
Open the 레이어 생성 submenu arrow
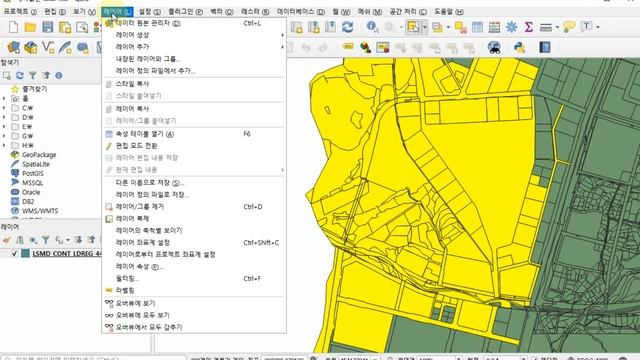click(x=282, y=35)
